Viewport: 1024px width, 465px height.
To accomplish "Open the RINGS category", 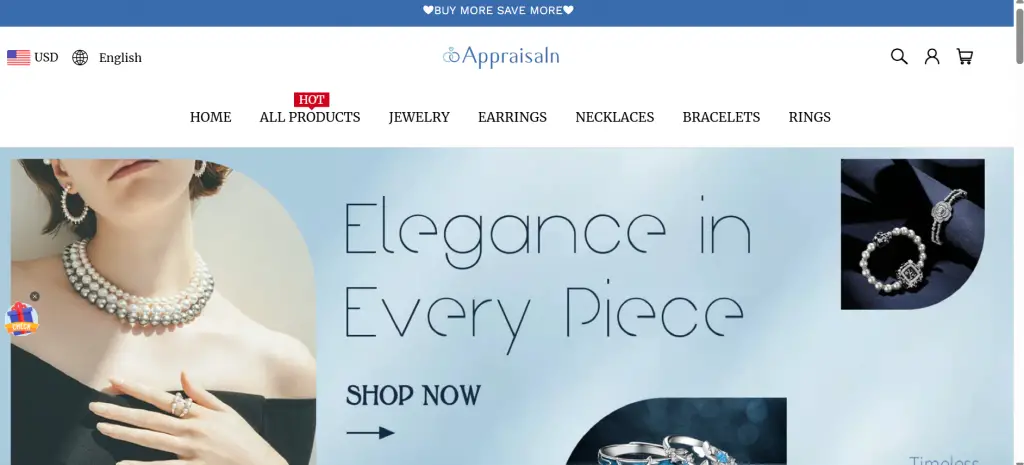I will (810, 117).
